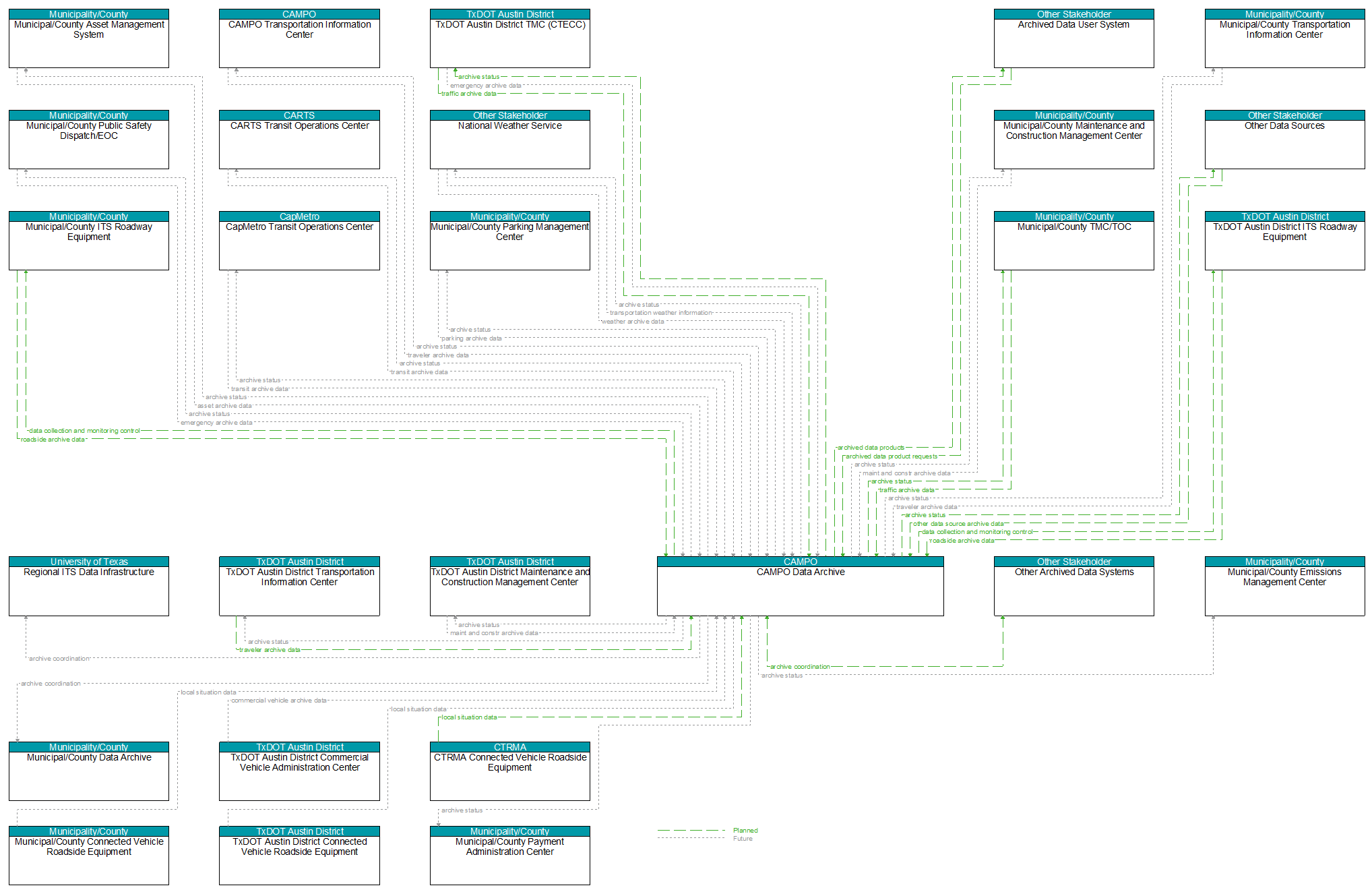Click the 'Future' legend entry
This screenshot has width=1372, height=894.
tap(743, 839)
